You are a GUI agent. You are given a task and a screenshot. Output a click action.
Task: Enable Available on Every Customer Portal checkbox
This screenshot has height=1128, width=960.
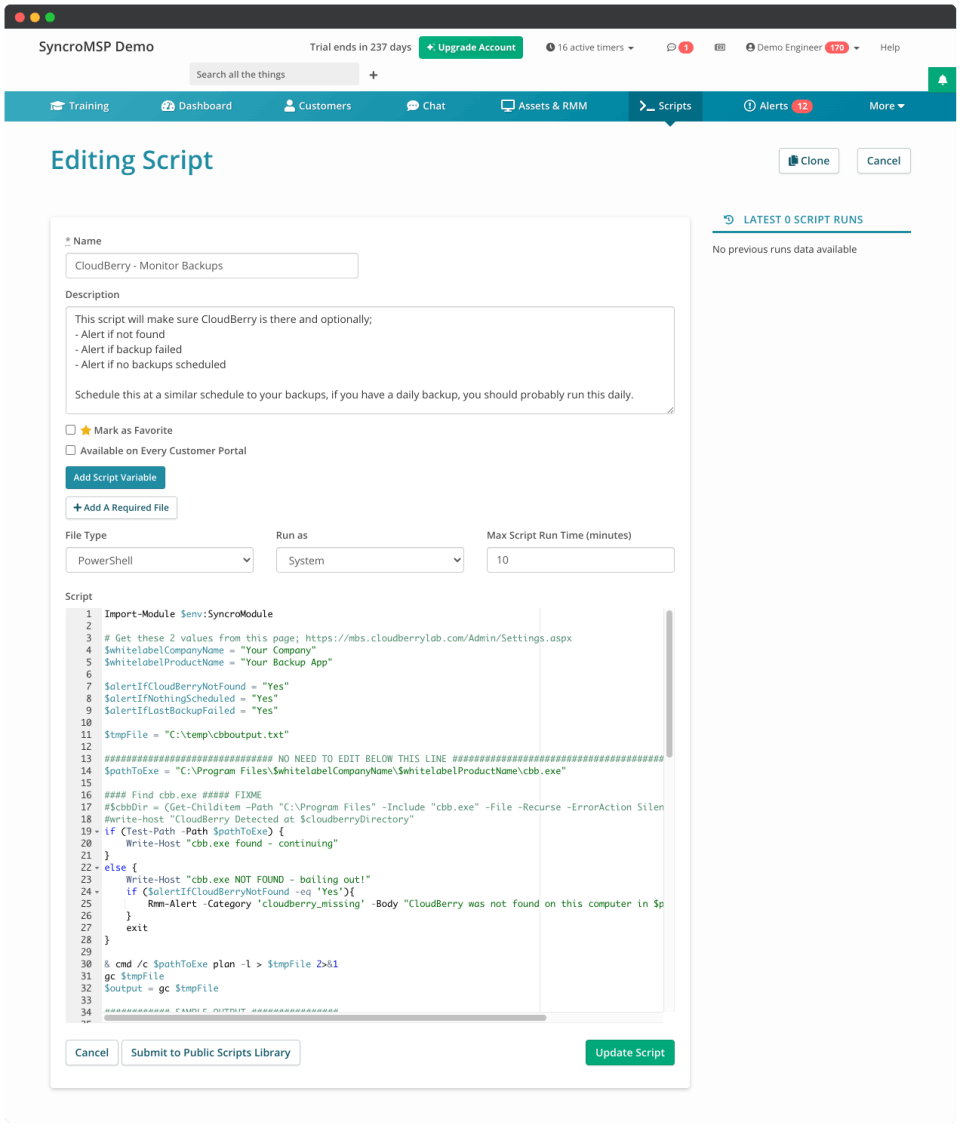[71, 450]
